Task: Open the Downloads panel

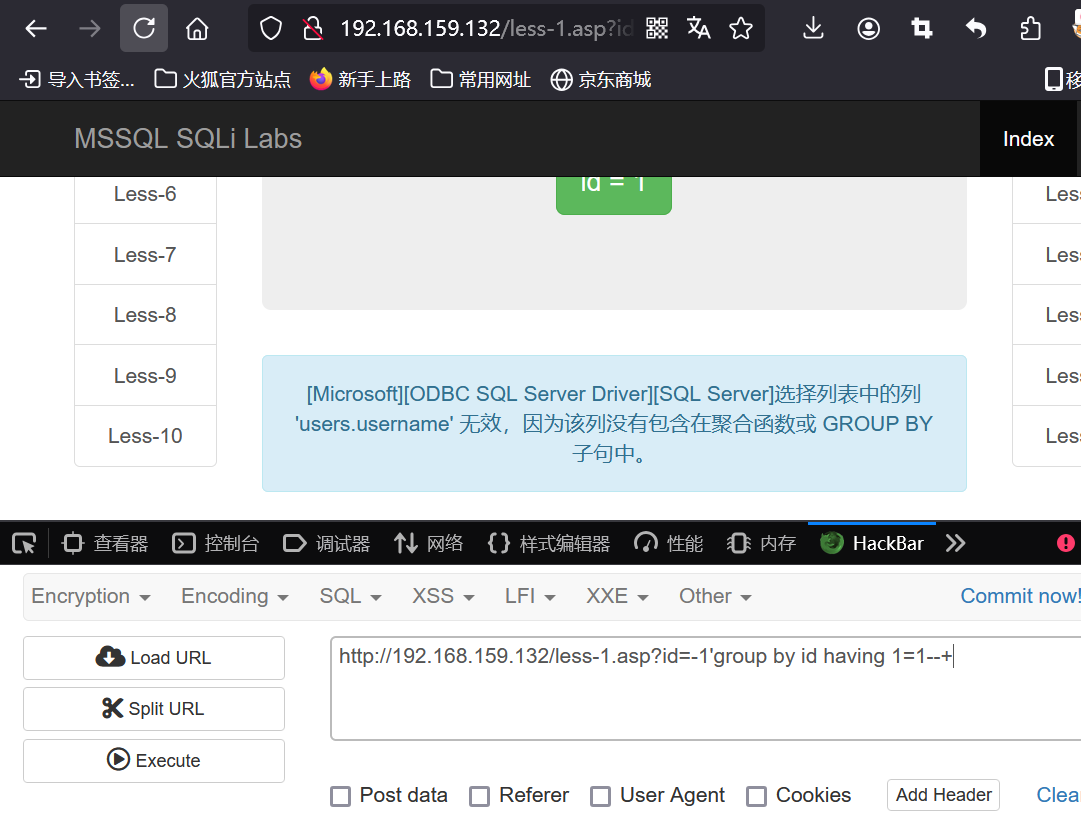Action: pyautogui.click(x=812, y=28)
